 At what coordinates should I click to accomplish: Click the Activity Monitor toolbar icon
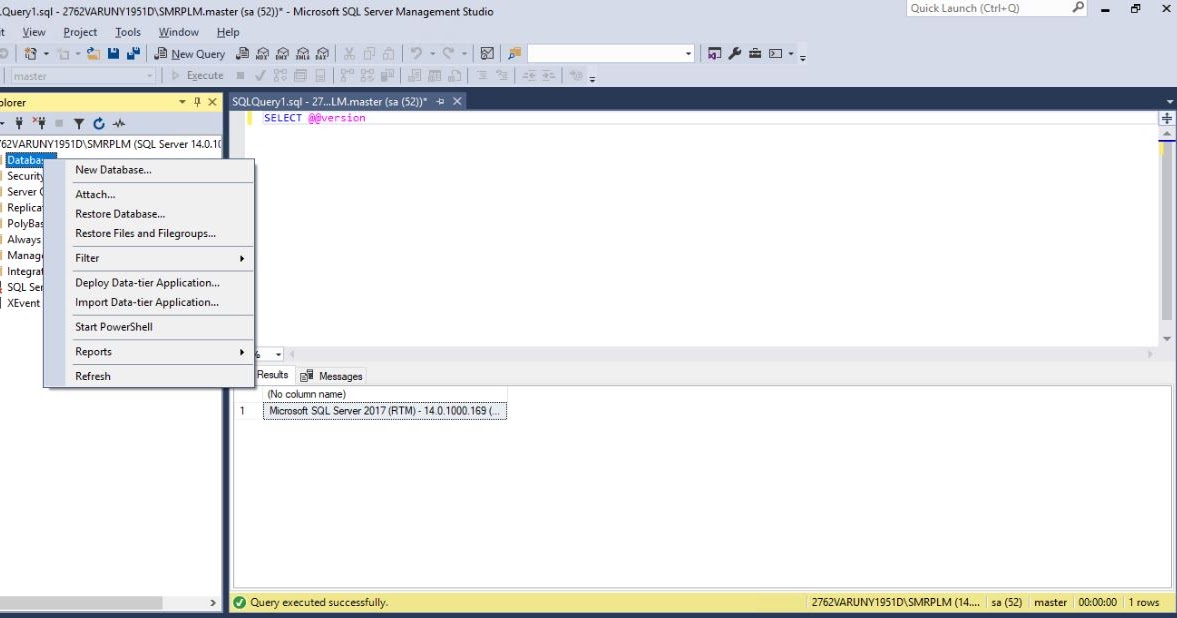[x=487, y=54]
